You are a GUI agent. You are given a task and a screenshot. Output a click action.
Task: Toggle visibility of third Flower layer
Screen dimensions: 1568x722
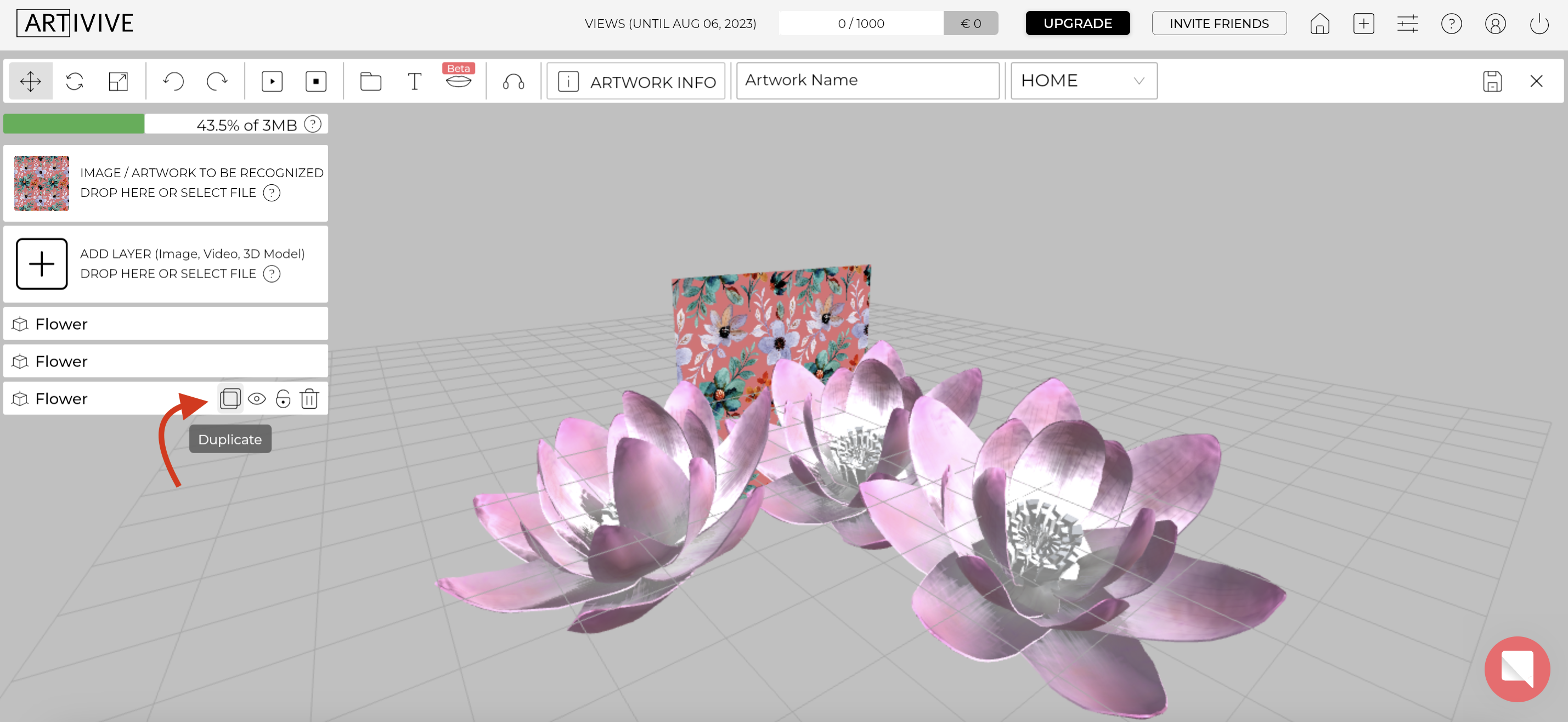point(257,399)
